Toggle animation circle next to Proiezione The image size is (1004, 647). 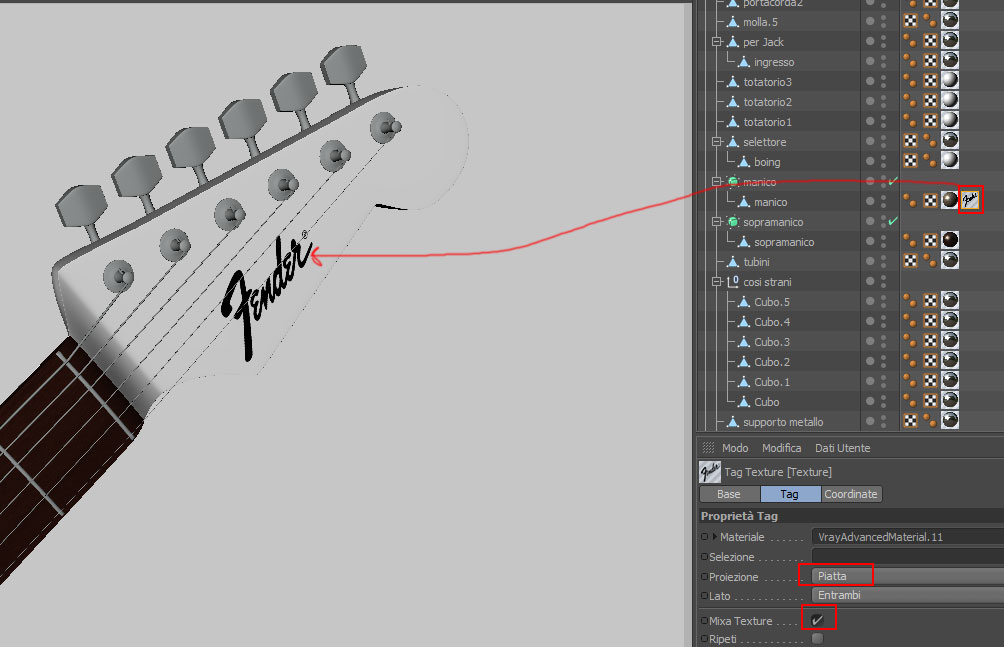point(704,577)
